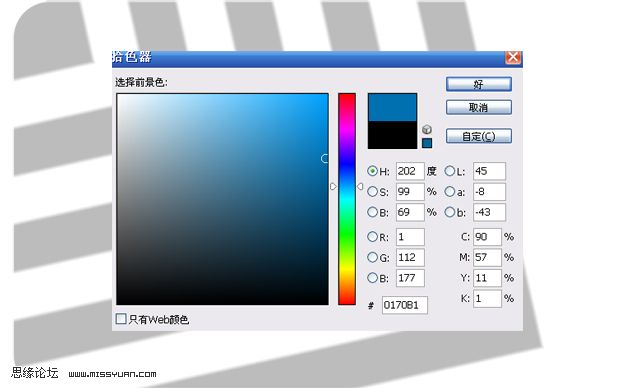Click inside the large color field gradient
Screen dimensions: 624x388
point(222,199)
